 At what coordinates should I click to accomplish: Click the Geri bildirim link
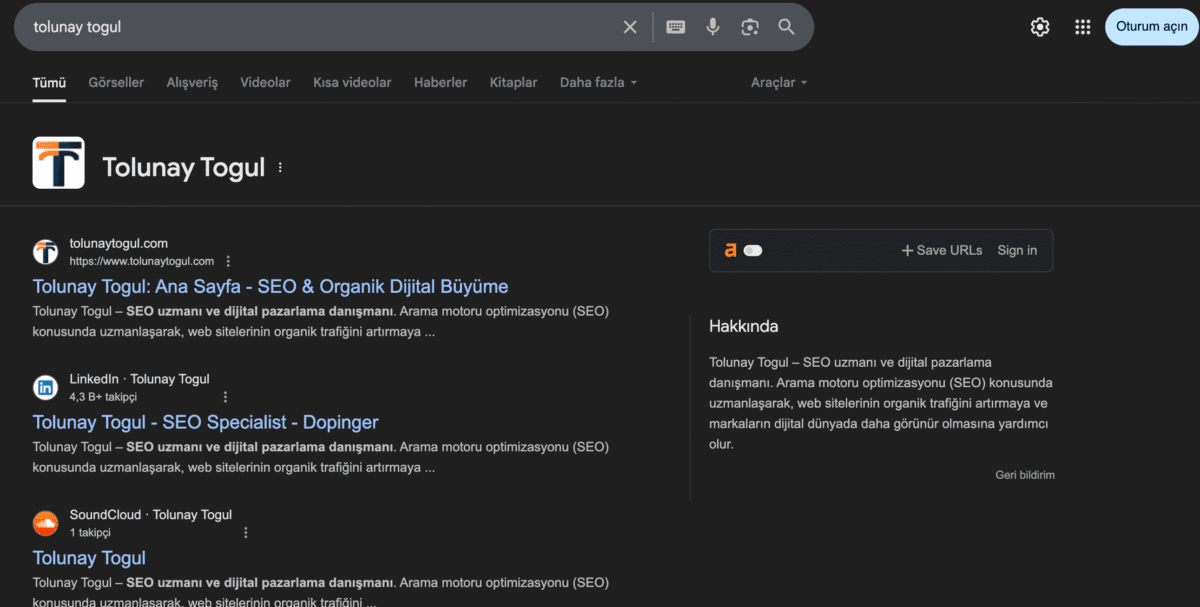(1025, 475)
